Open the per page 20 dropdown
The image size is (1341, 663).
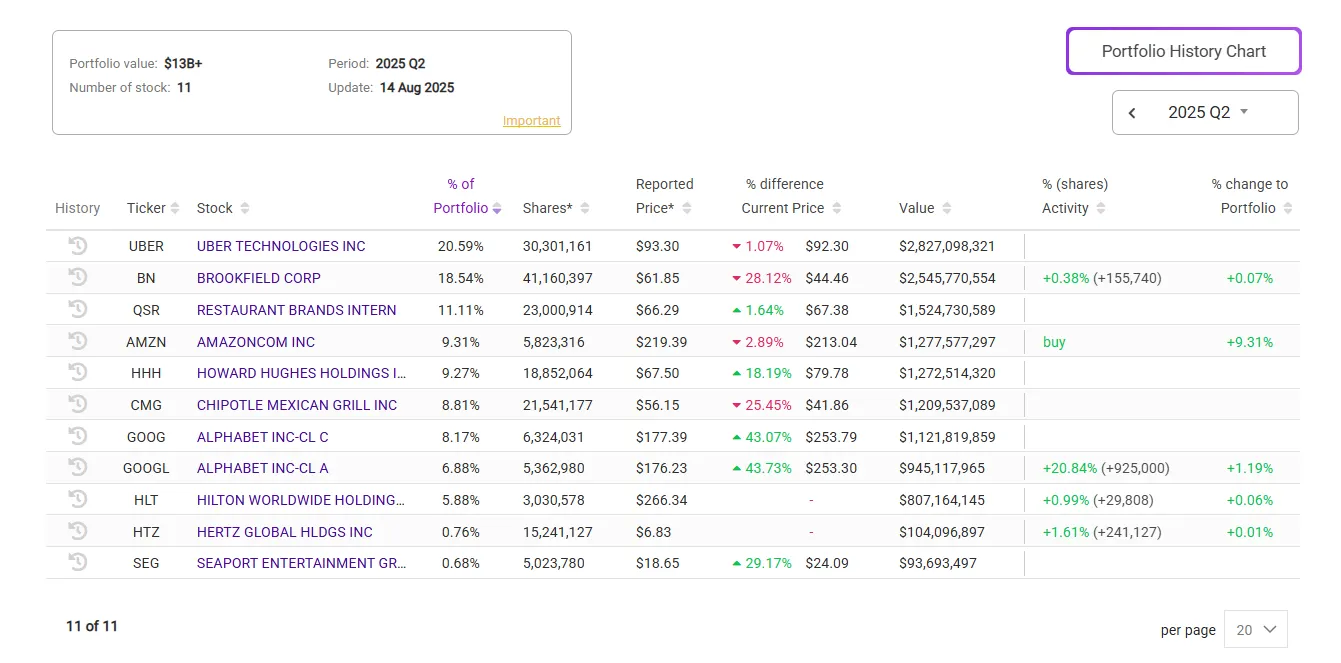[x=1256, y=629]
